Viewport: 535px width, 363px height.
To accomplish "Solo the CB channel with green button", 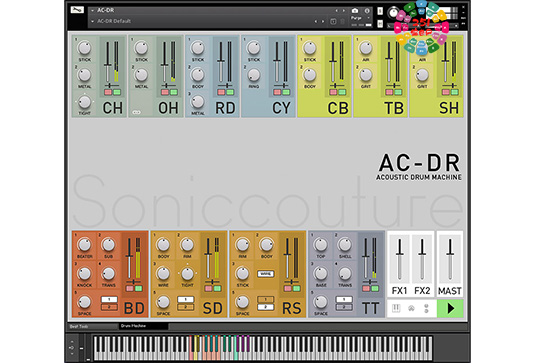I will click(x=342, y=92).
